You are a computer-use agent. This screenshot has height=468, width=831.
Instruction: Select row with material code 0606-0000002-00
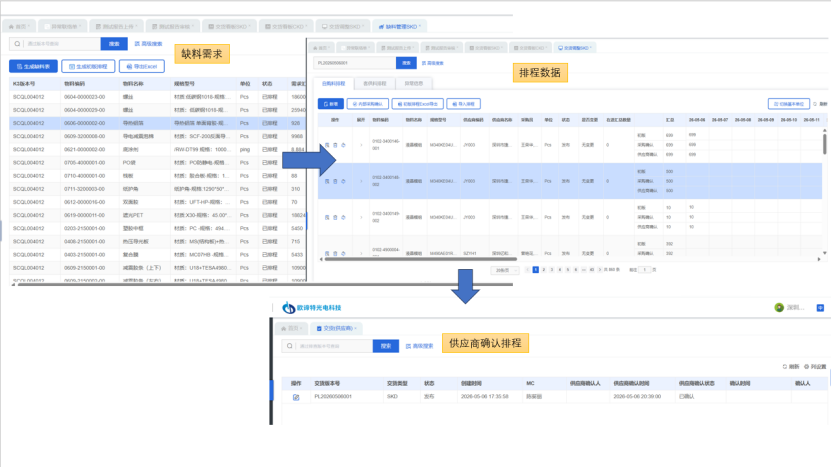pyautogui.click(x=157, y=123)
